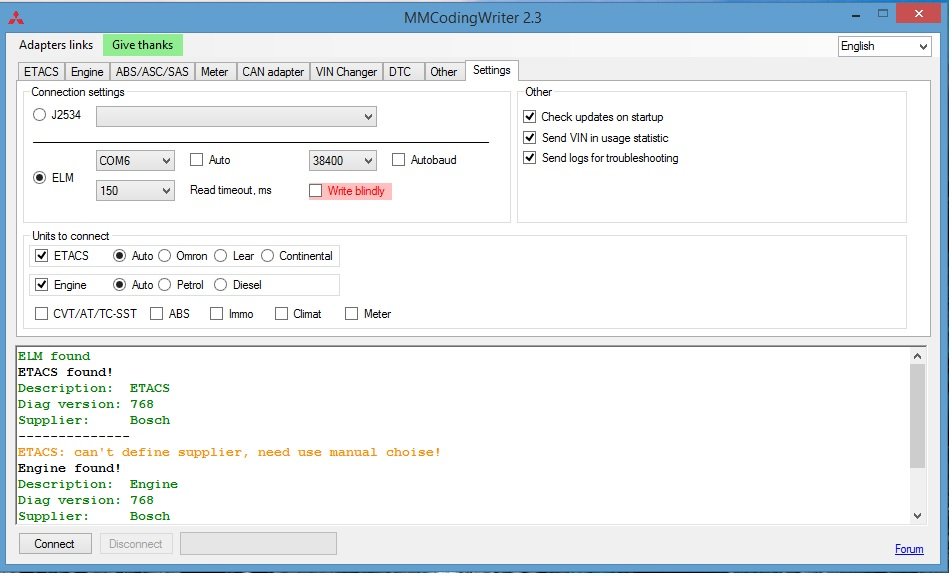Enable the Immo unit checkbox

coord(216,314)
